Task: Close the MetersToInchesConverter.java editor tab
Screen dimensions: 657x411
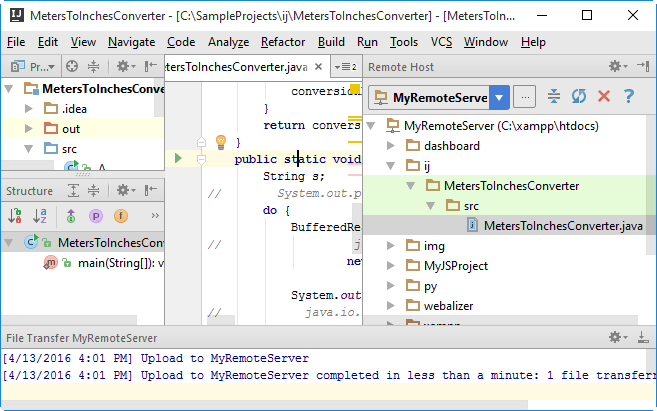Action: click(x=318, y=67)
